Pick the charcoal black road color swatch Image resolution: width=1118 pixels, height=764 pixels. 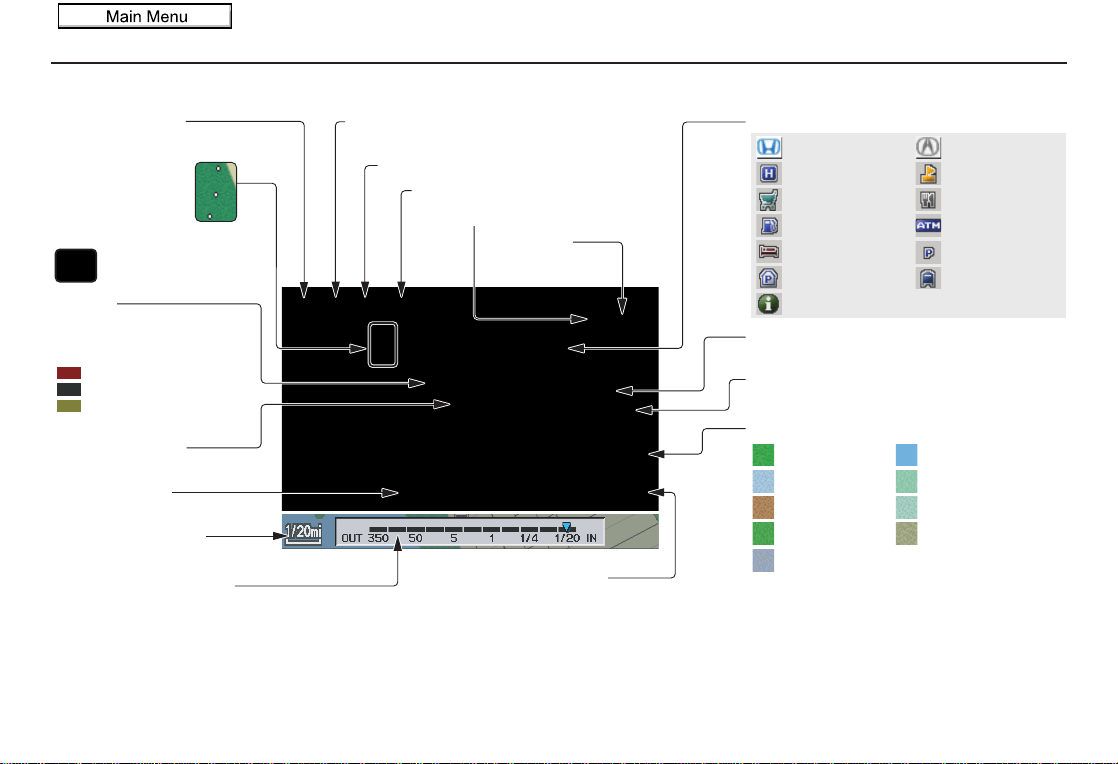(69, 389)
